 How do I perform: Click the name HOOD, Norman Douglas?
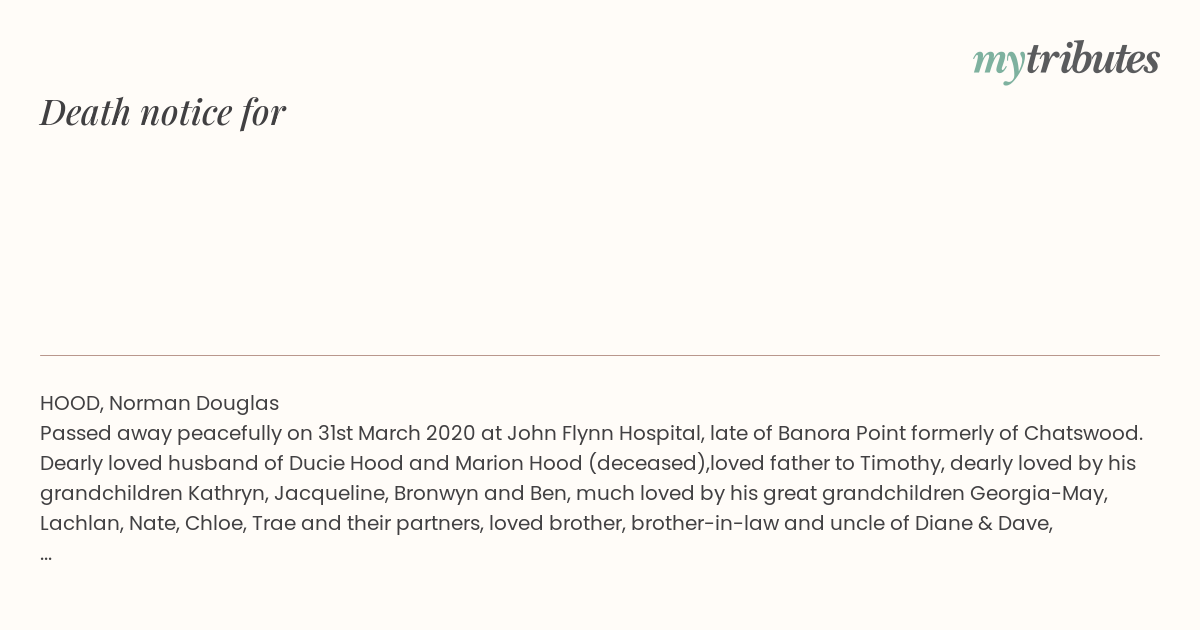coord(159,403)
